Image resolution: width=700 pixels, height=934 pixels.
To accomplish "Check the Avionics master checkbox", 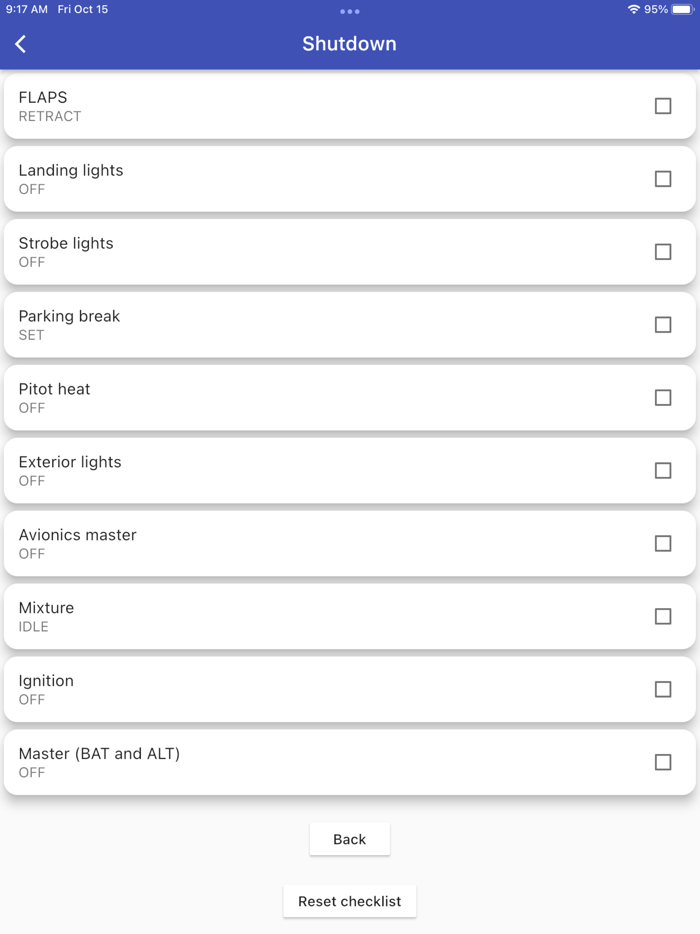I will (663, 544).
